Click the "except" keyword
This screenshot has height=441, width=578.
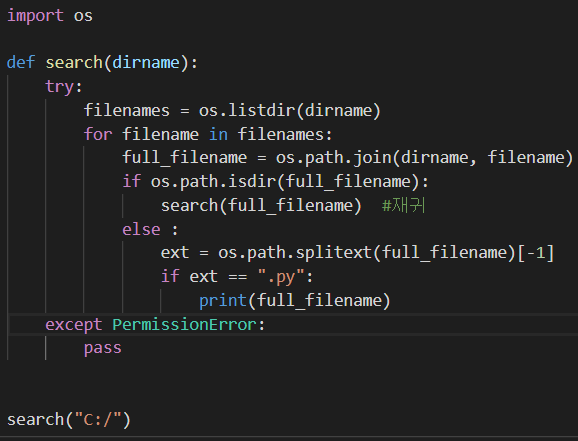pos(74,324)
